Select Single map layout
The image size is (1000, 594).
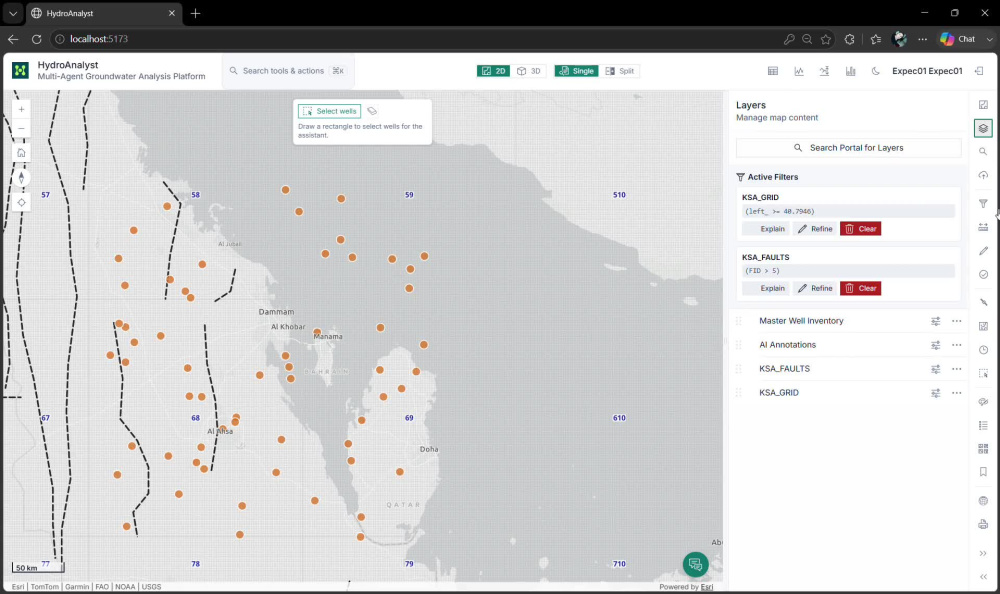pyautogui.click(x=576, y=71)
